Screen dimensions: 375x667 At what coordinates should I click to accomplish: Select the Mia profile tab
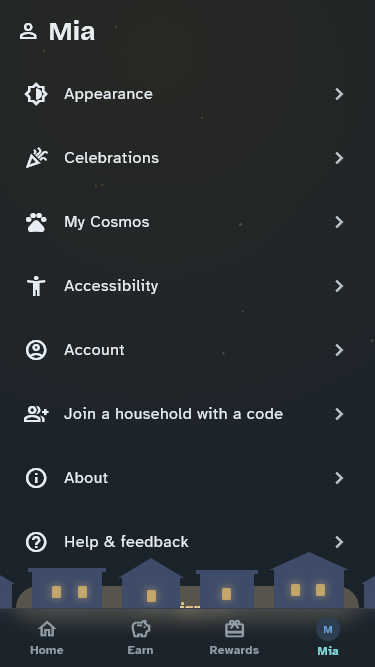click(328, 637)
